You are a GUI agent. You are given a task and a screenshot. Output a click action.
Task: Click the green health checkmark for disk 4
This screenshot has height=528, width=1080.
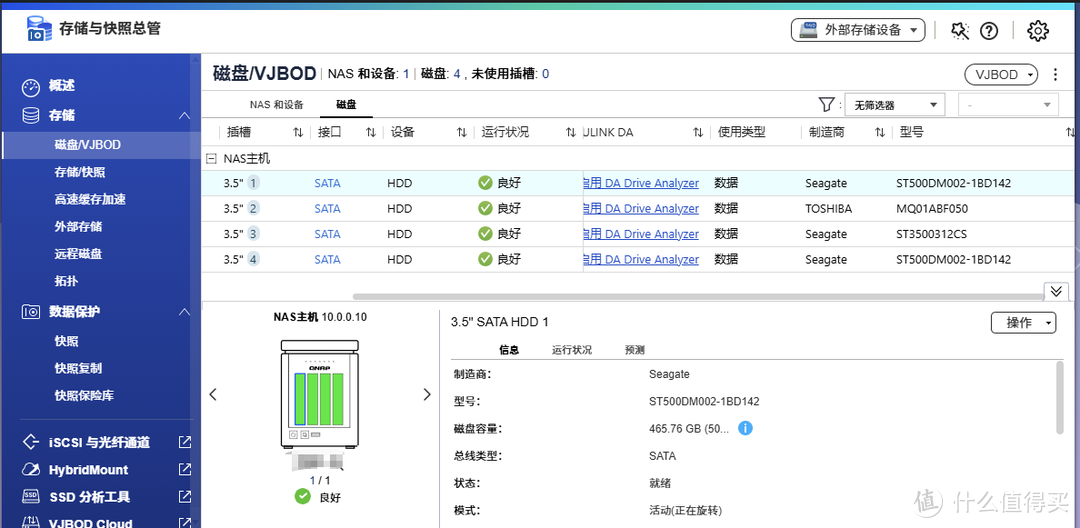coord(486,260)
